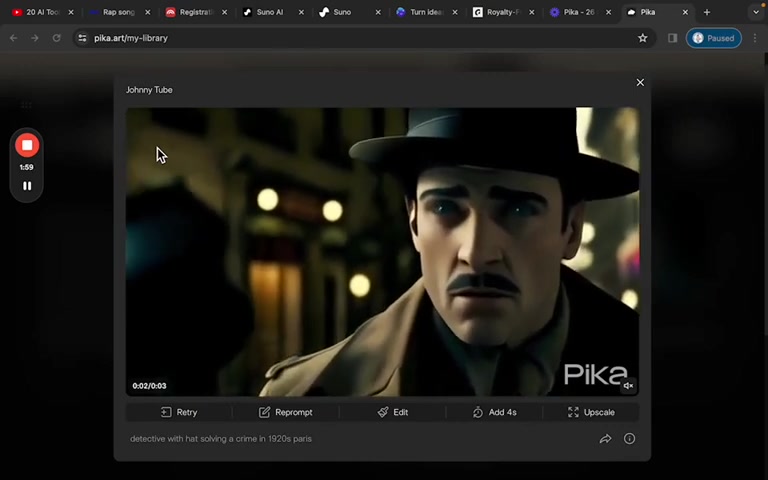Go forward in browser history

pyautogui.click(x=35, y=38)
